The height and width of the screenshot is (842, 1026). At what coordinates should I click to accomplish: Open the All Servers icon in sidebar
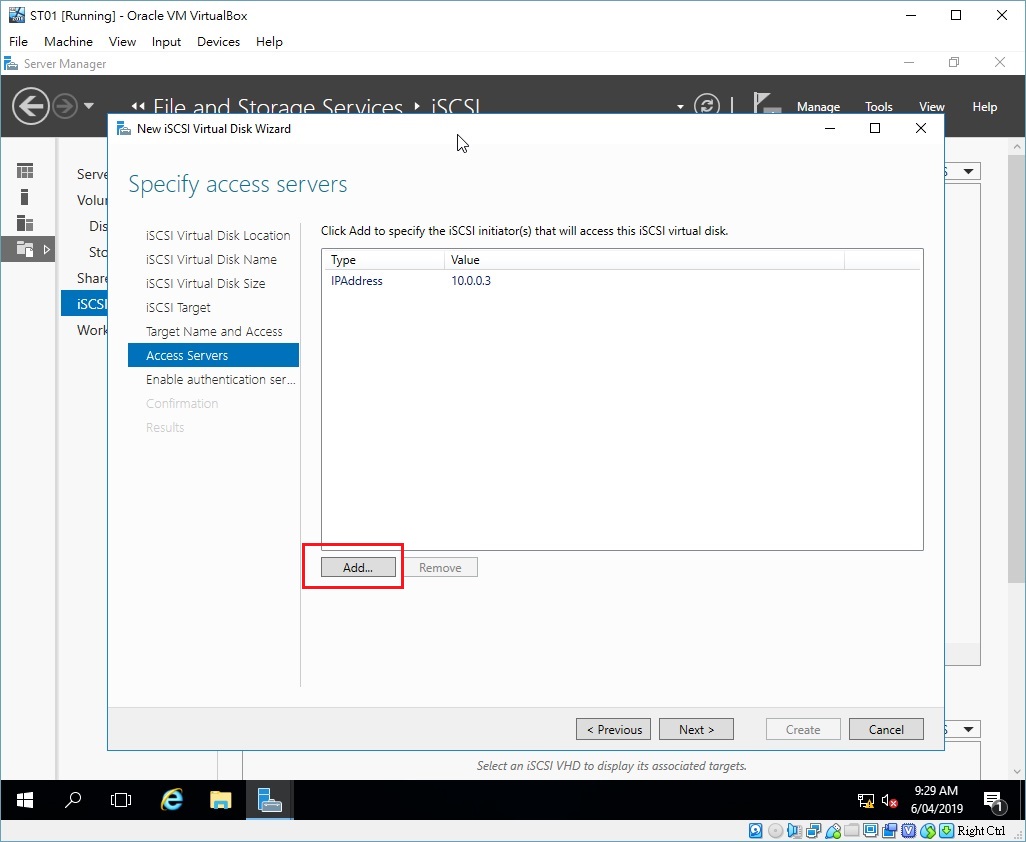pos(23,222)
